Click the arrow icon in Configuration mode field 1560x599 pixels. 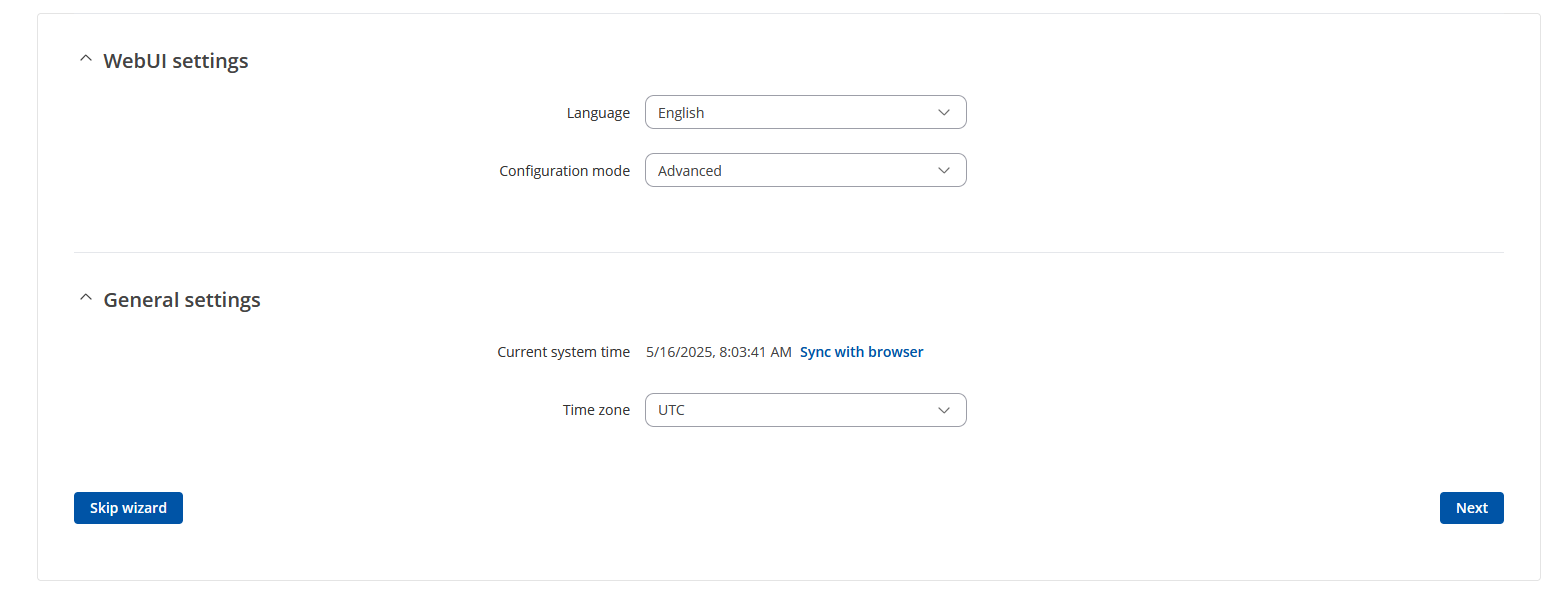[944, 171]
